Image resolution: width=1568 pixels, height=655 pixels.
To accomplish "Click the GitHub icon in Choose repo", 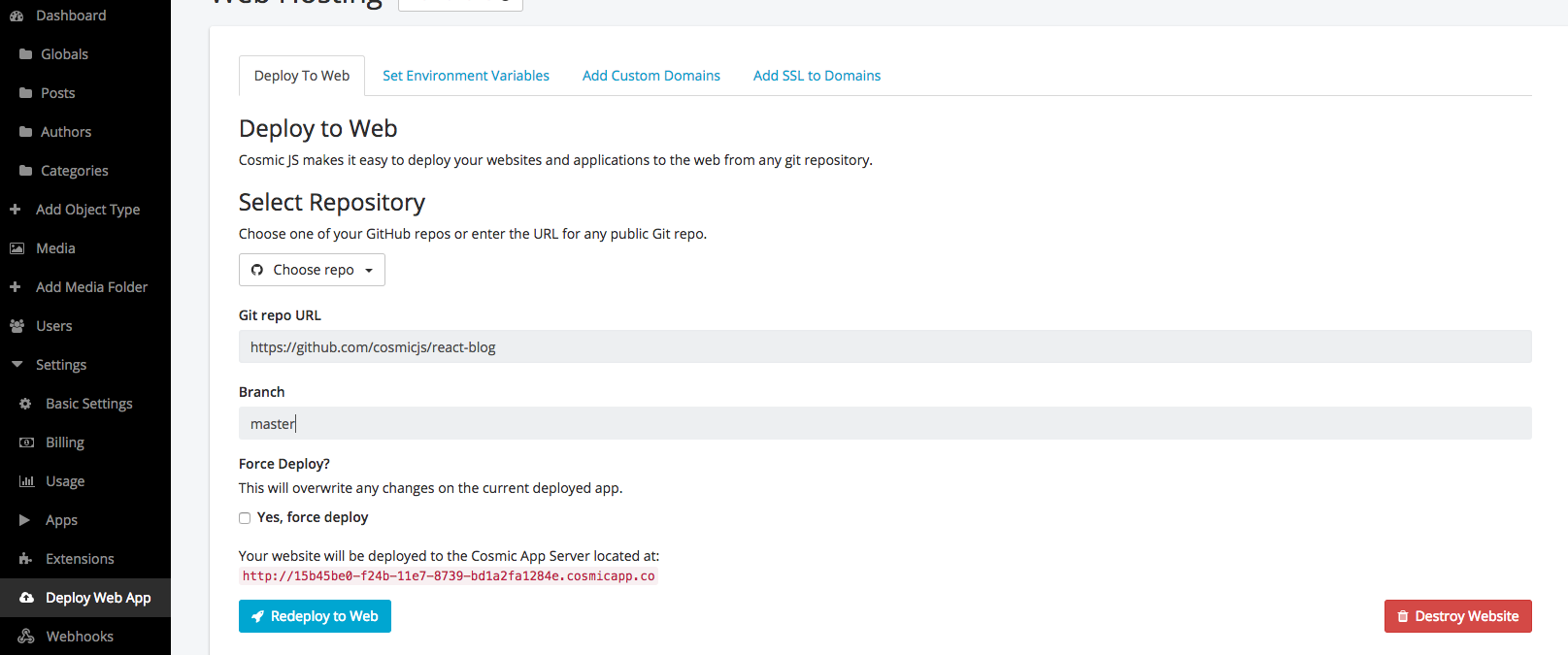I will click(x=257, y=270).
